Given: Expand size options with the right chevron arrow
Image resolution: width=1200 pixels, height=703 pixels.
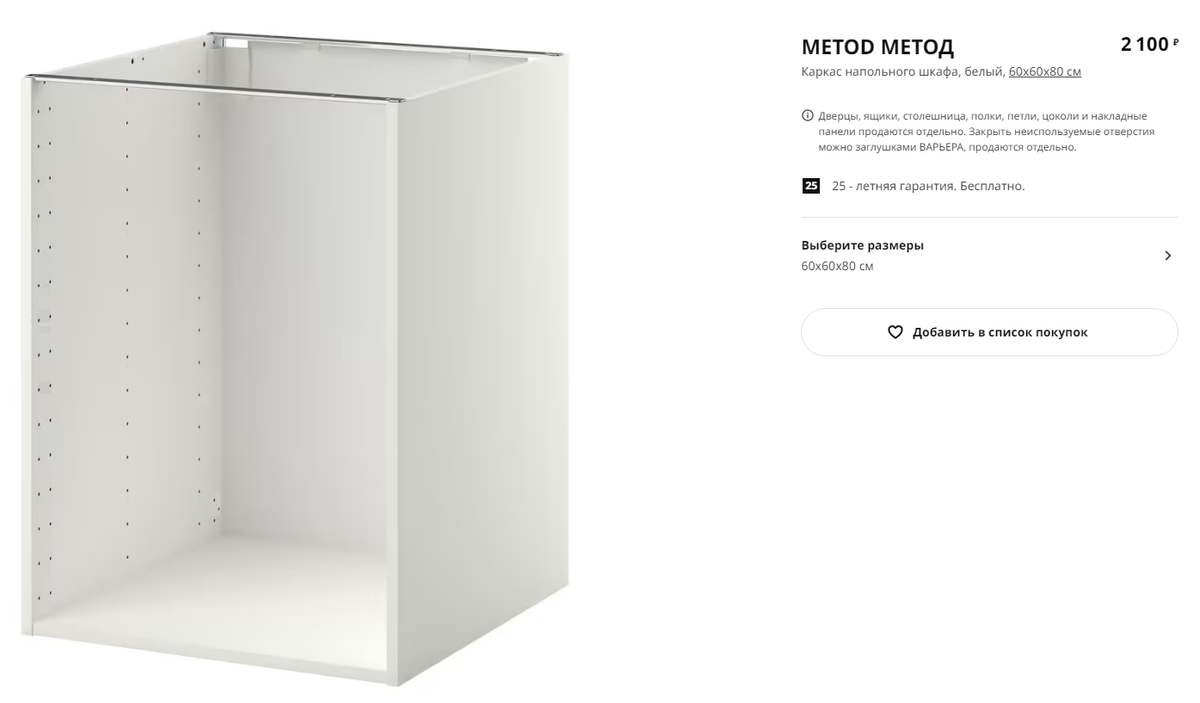Looking at the screenshot, I should [1167, 256].
